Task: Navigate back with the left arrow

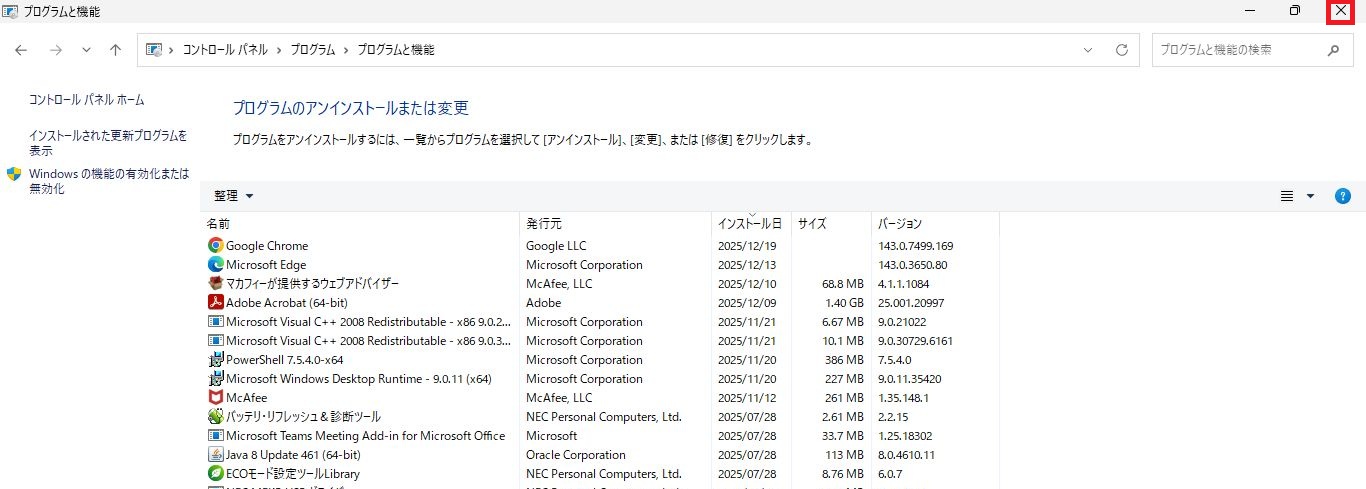Action: (x=21, y=50)
